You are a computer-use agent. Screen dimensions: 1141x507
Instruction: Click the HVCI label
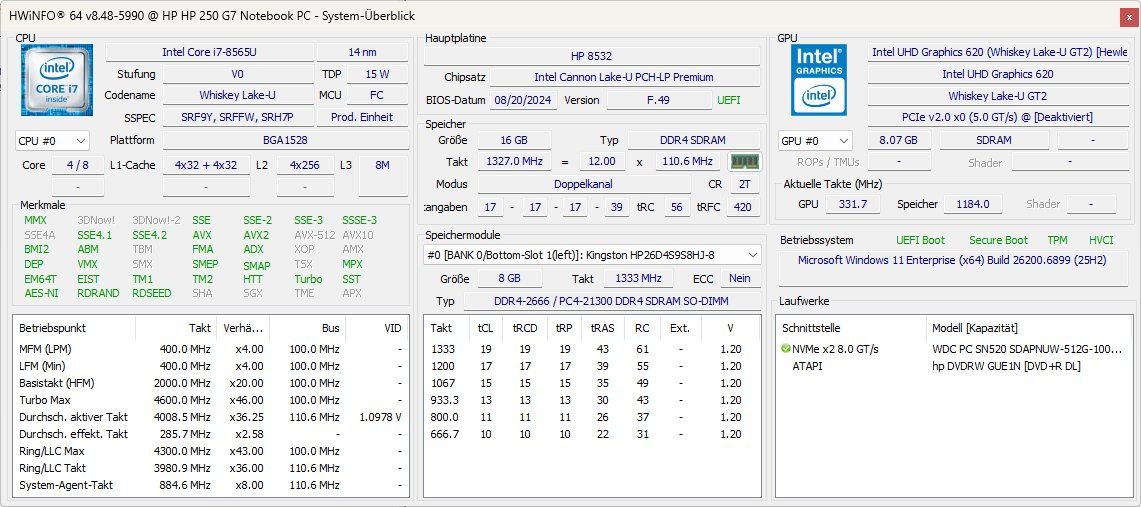pyautogui.click(x=1101, y=240)
